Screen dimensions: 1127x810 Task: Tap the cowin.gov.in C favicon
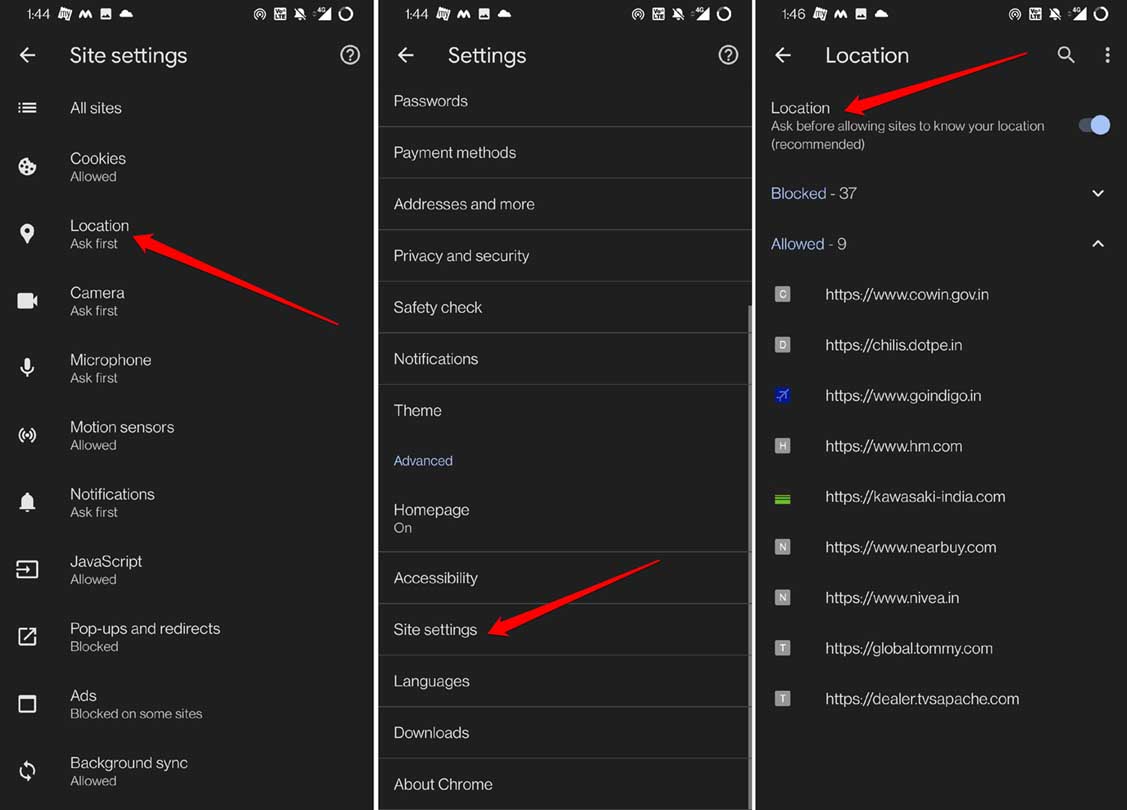(x=782, y=294)
